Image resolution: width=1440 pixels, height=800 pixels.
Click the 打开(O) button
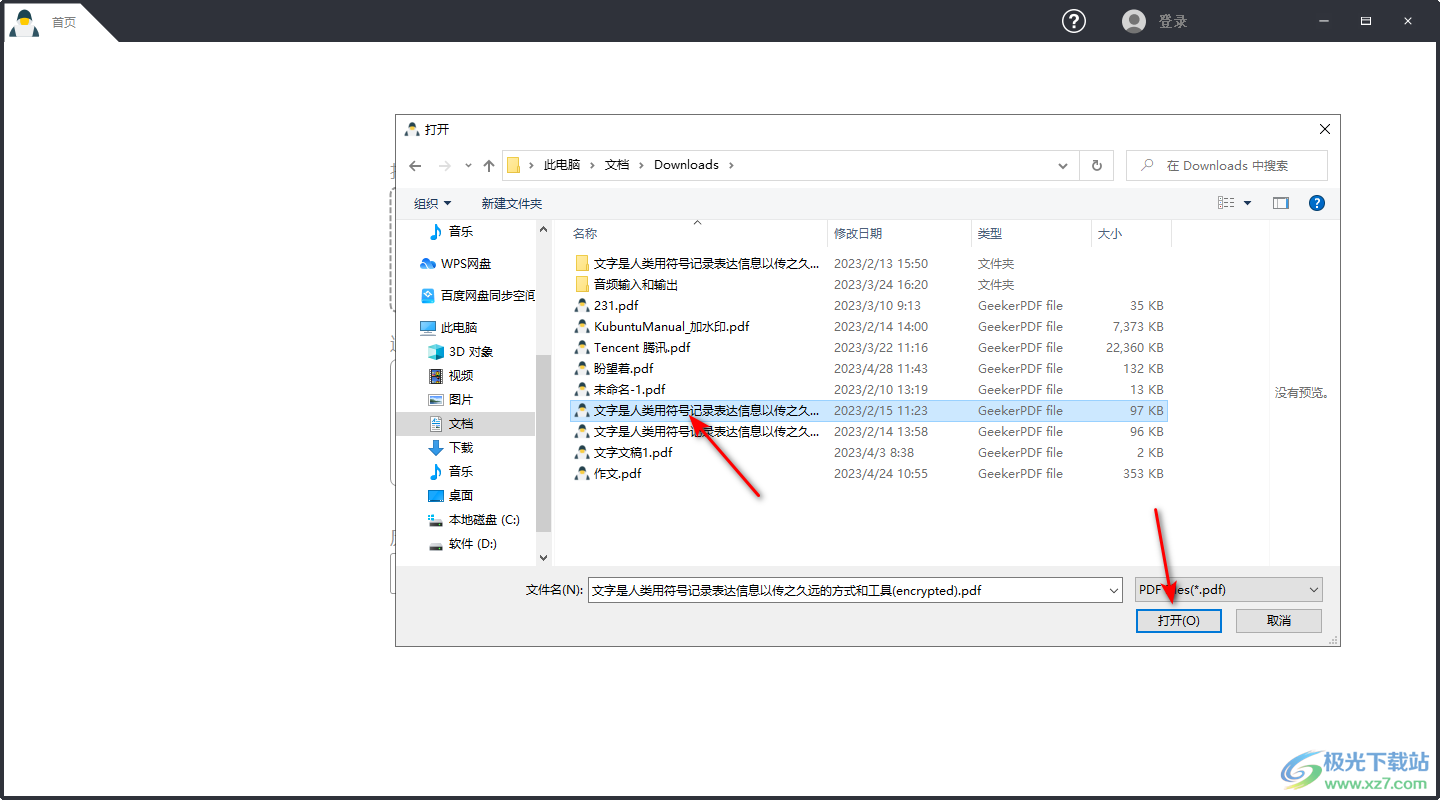(1179, 621)
